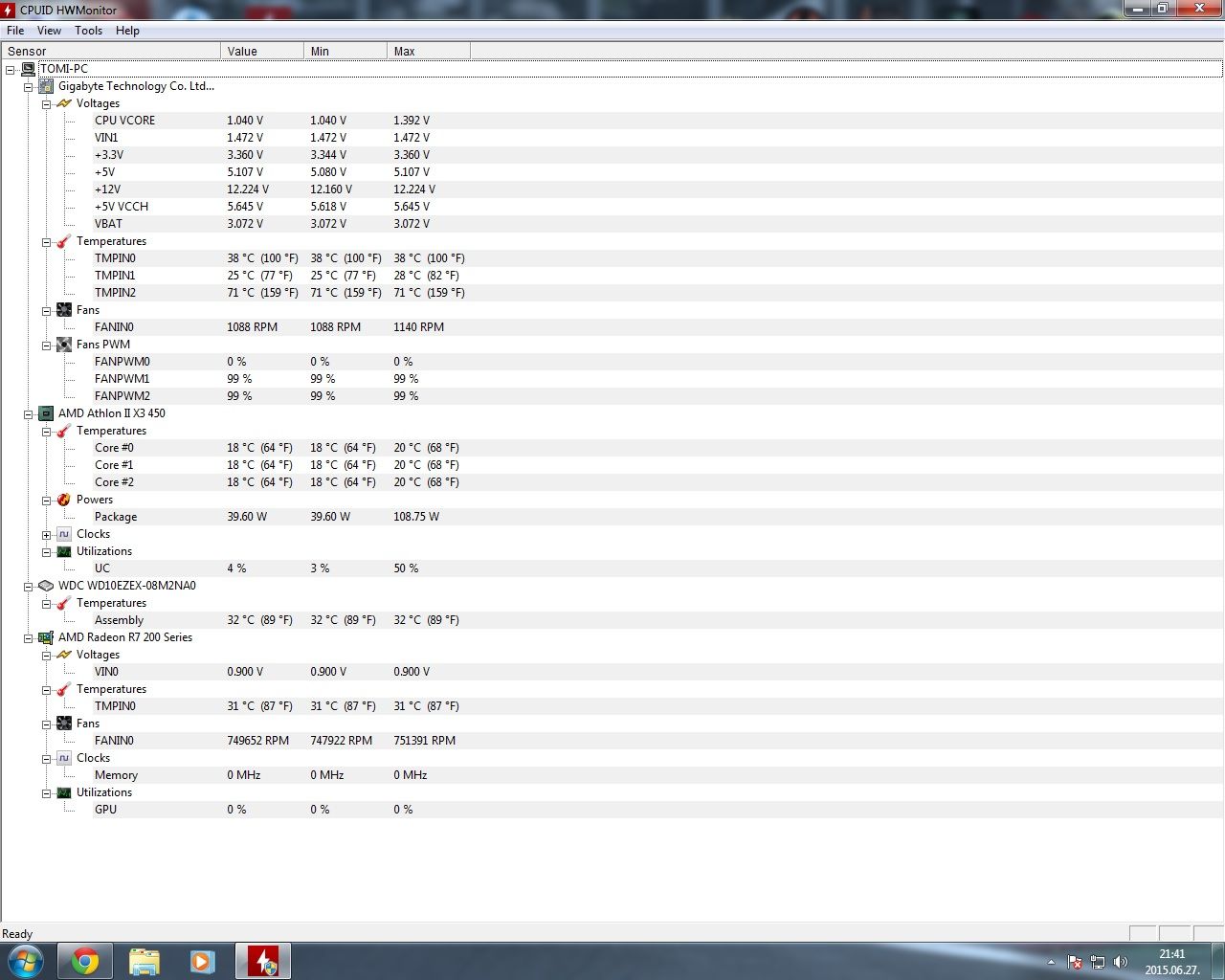Click the Gigabyte Voltages lightning icon
Image resolution: width=1225 pixels, height=980 pixels.
pos(63,103)
